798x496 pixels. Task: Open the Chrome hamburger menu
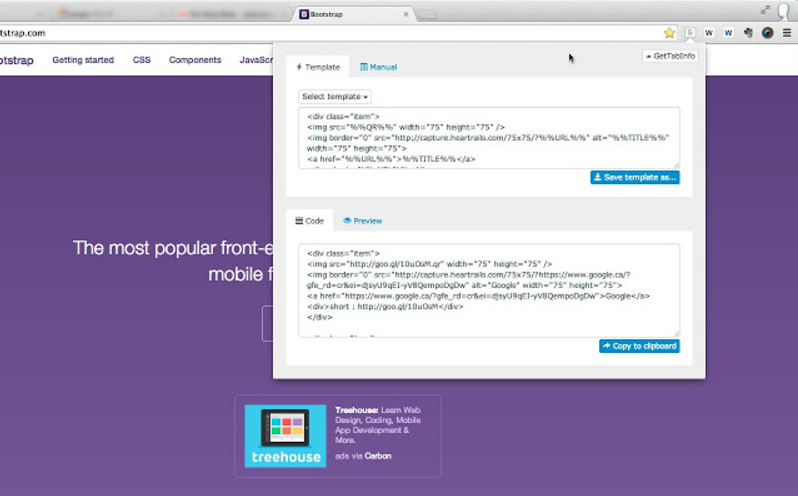pos(787,33)
